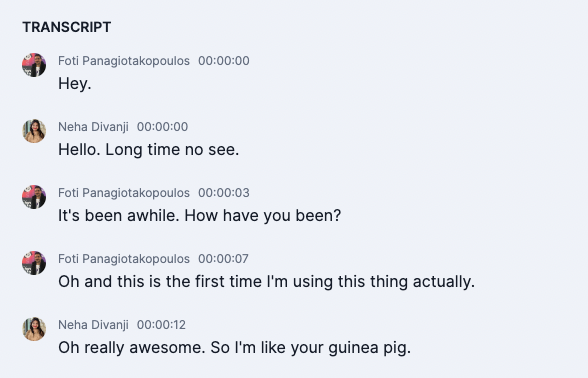Screen dimensions: 588x378
Task: Click the transcript line "Hey."
Action: pyautogui.click(x=75, y=83)
